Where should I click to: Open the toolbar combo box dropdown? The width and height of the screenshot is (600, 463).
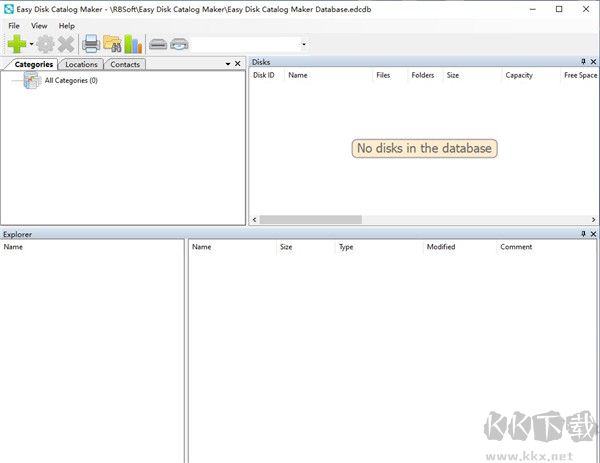(x=304, y=44)
